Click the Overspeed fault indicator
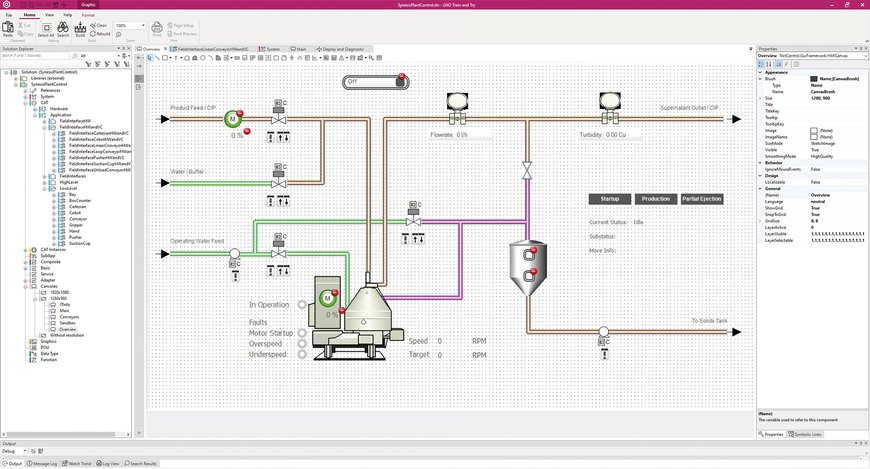 pyautogui.click(x=302, y=344)
